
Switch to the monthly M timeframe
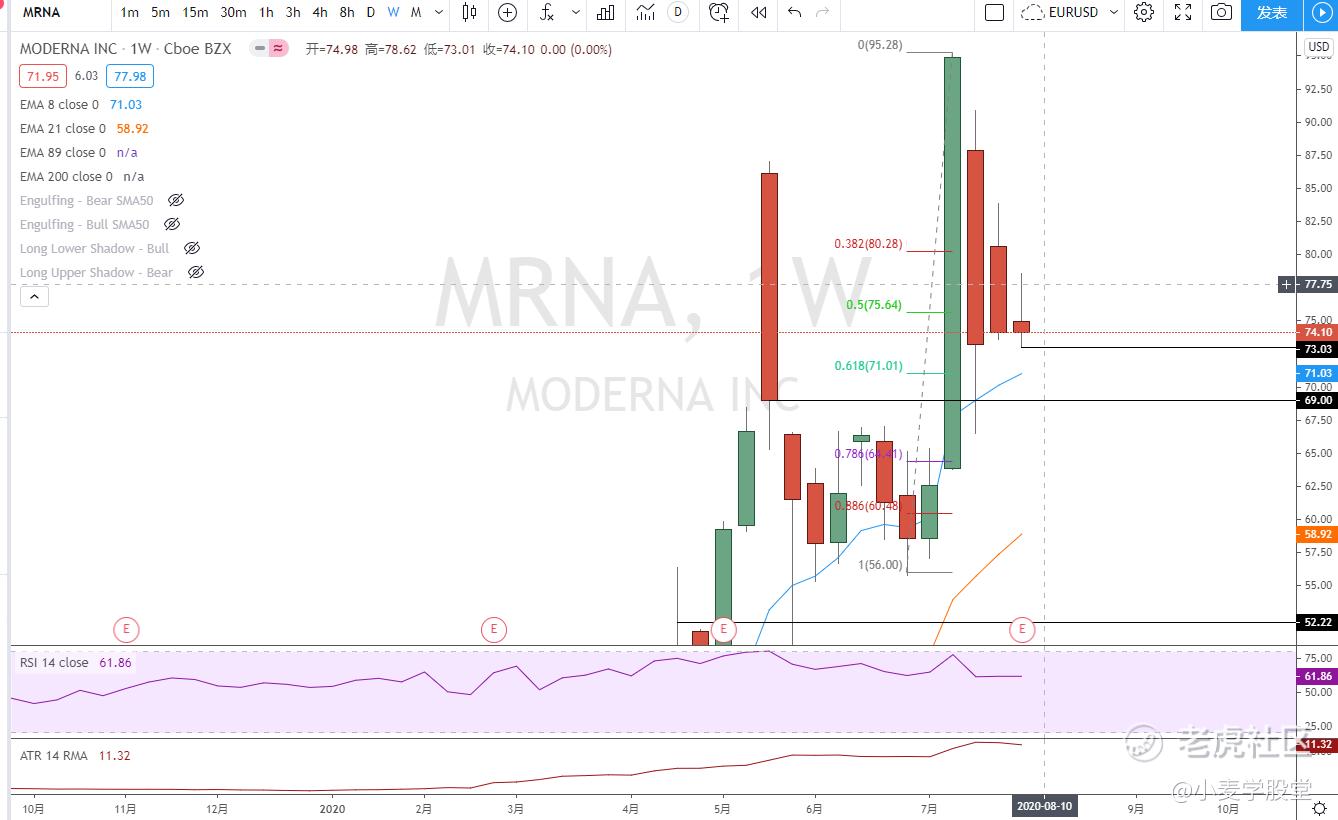(416, 13)
